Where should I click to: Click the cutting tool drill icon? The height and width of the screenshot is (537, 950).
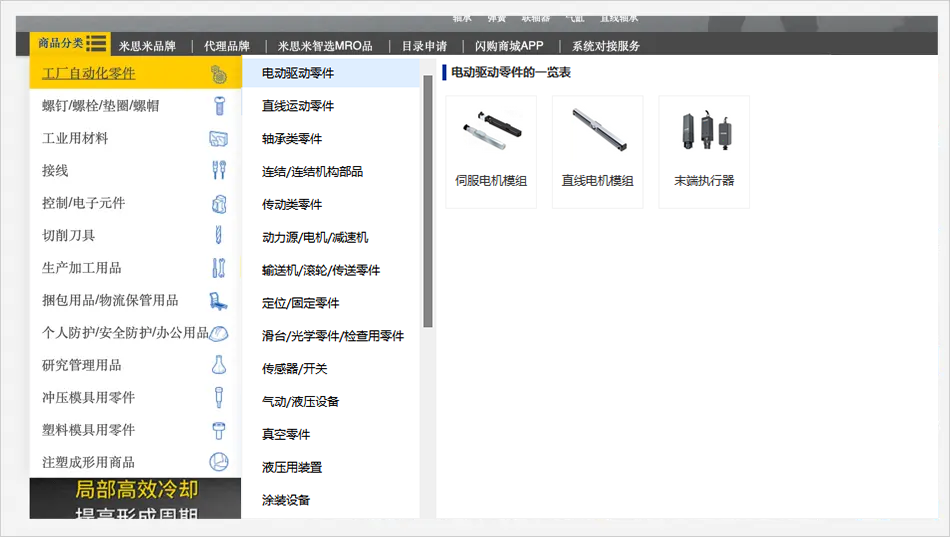tap(219, 235)
